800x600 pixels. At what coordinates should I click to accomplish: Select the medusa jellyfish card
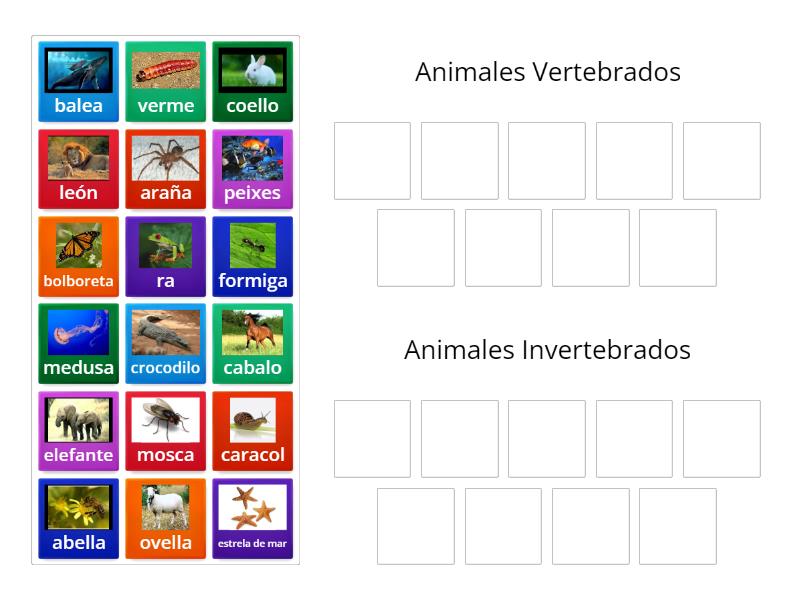pos(79,343)
